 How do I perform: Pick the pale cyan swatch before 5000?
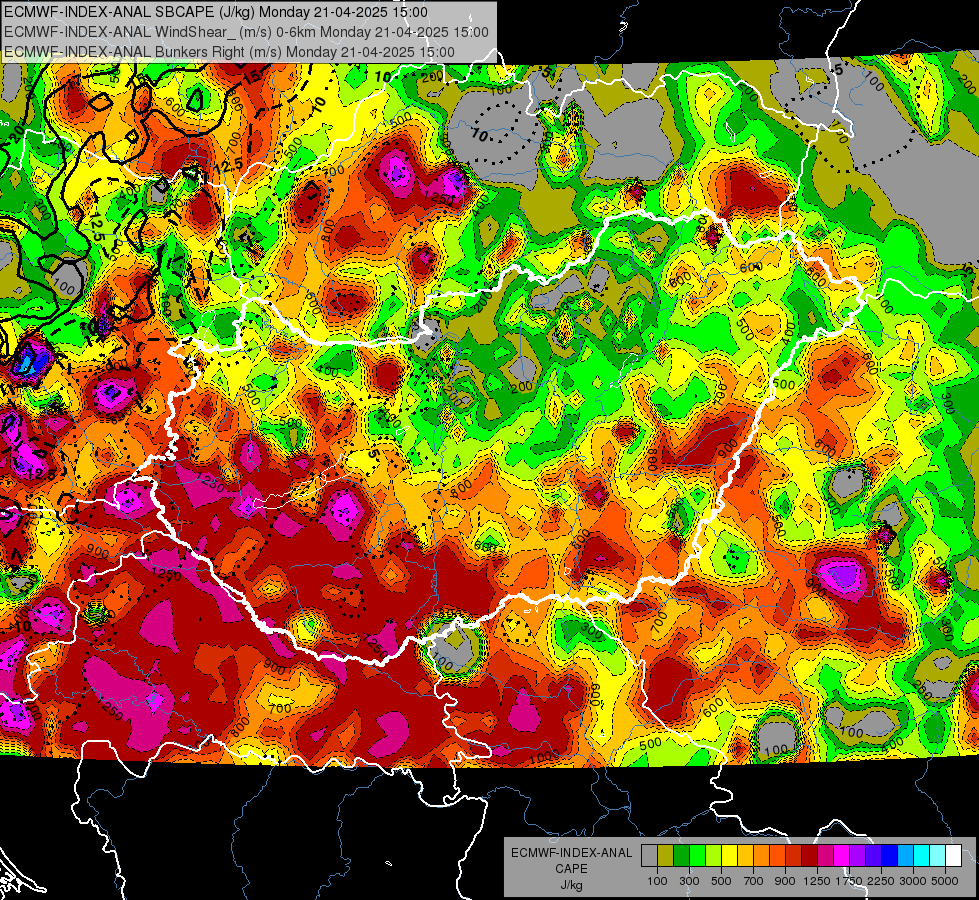tap(938, 855)
